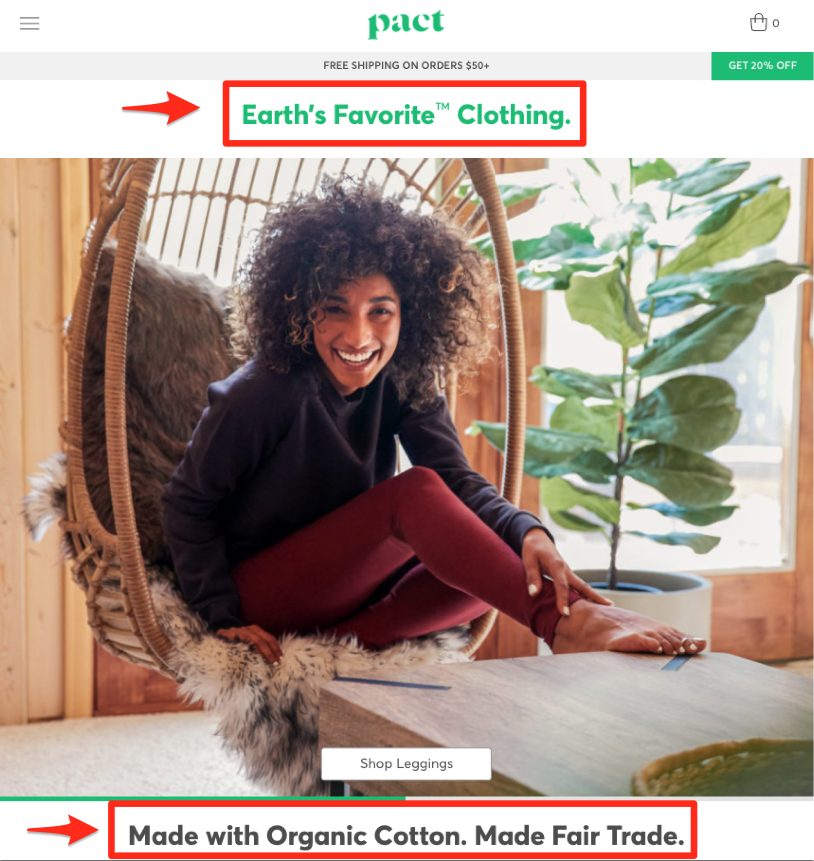Click the GET 20% OFF button
Screen dimensions: 814x861
[x=762, y=65]
